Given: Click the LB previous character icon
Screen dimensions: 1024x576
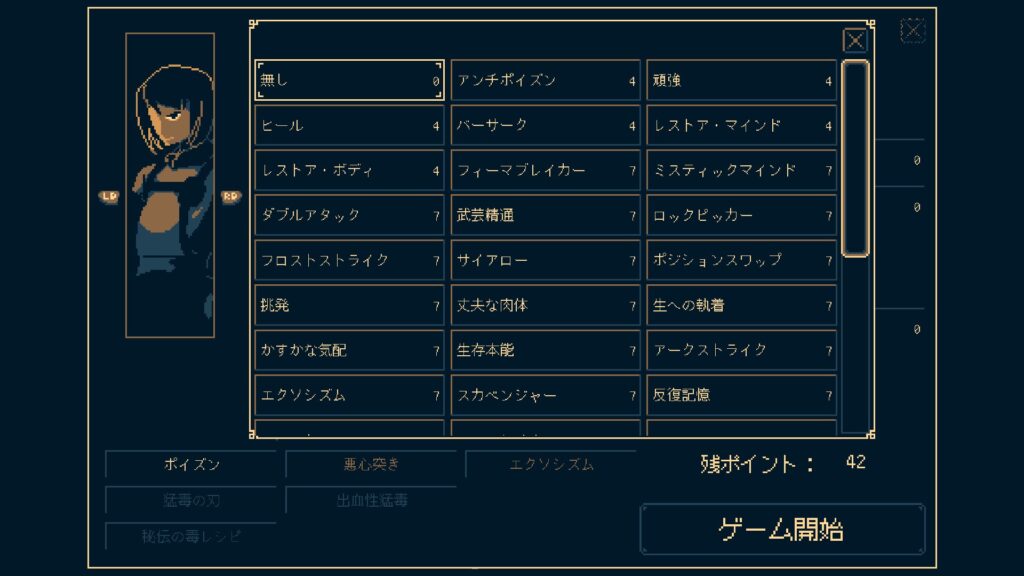Looking at the screenshot, I should 108,196.
